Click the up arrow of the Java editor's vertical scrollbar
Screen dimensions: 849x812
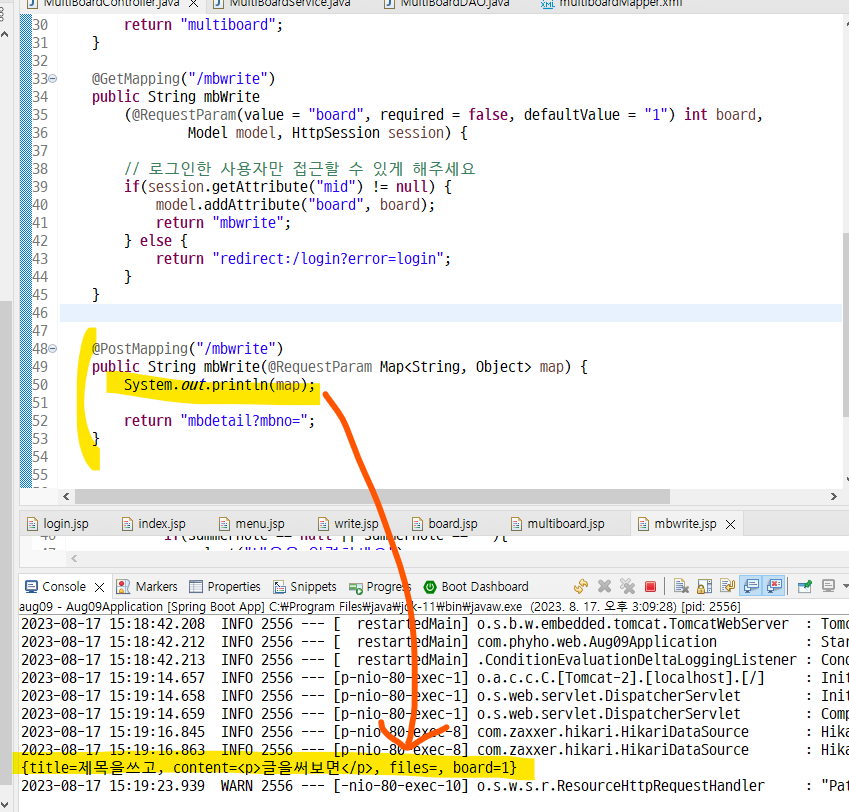[x=846, y=23]
